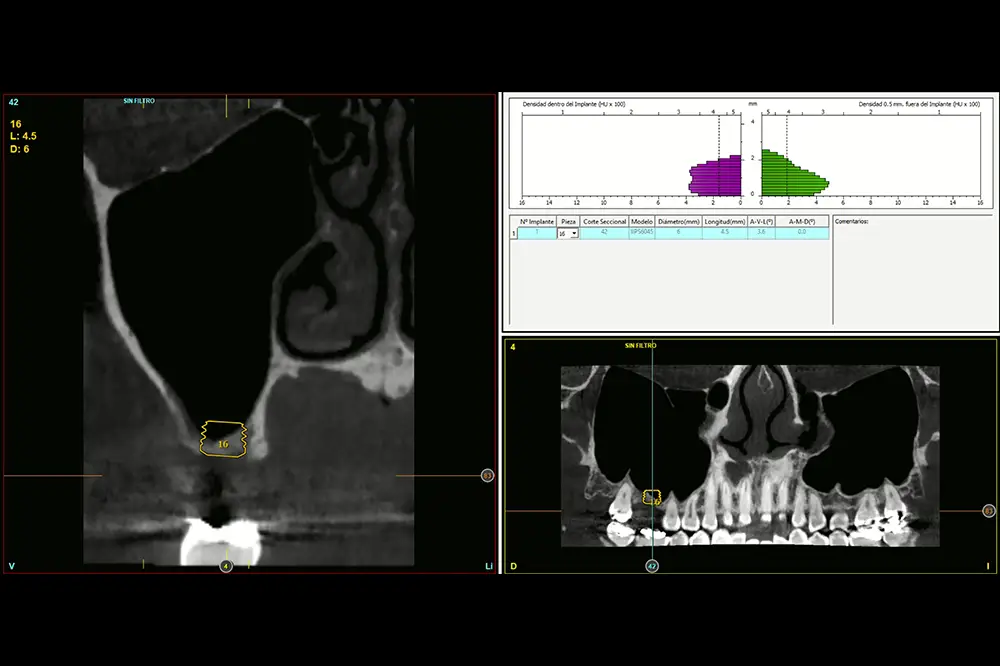This screenshot has width=1000, height=666.
Task: Select the yellow implant outline in panoramic view
Action: pyautogui.click(x=652, y=497)
